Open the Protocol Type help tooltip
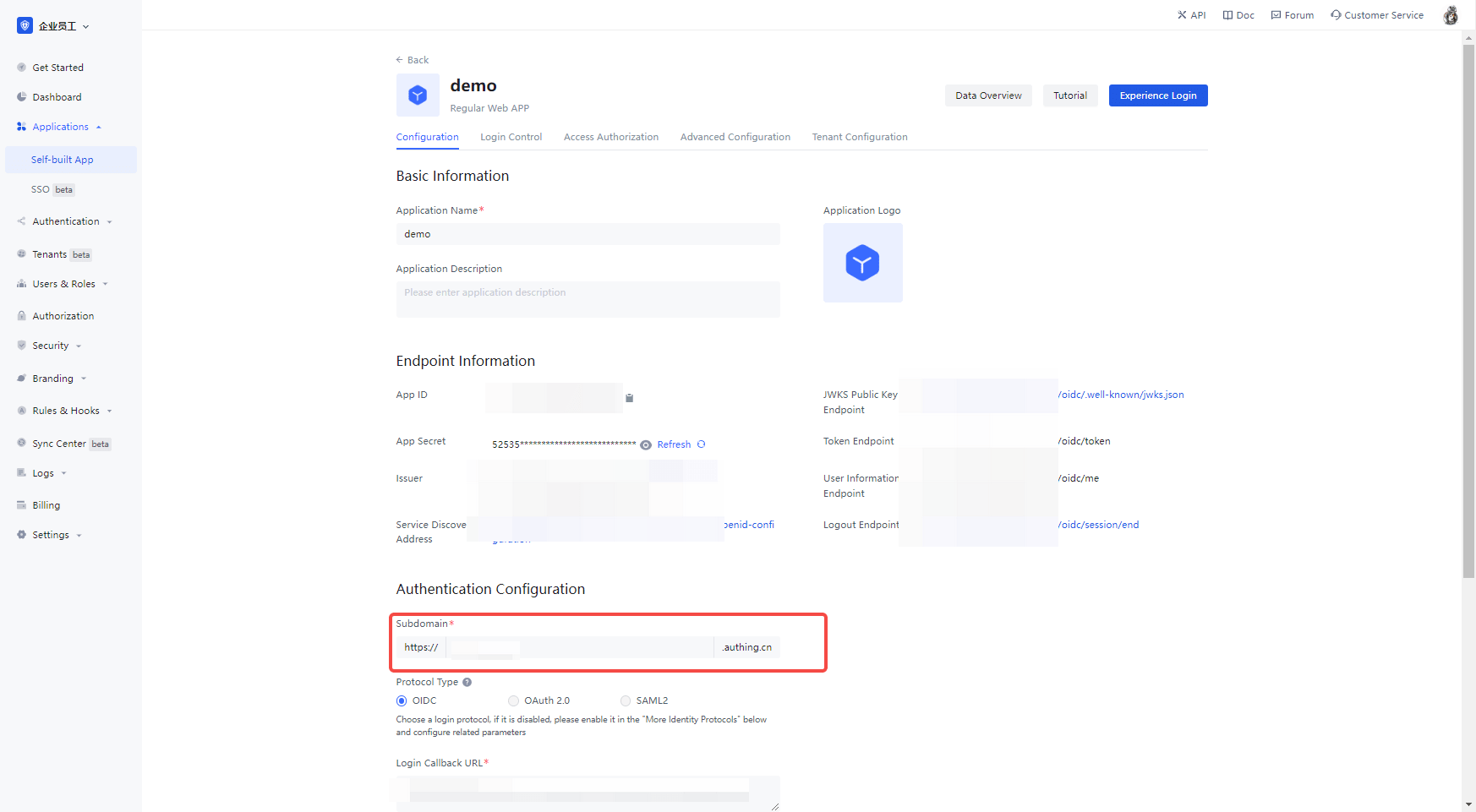 point(466,682)
